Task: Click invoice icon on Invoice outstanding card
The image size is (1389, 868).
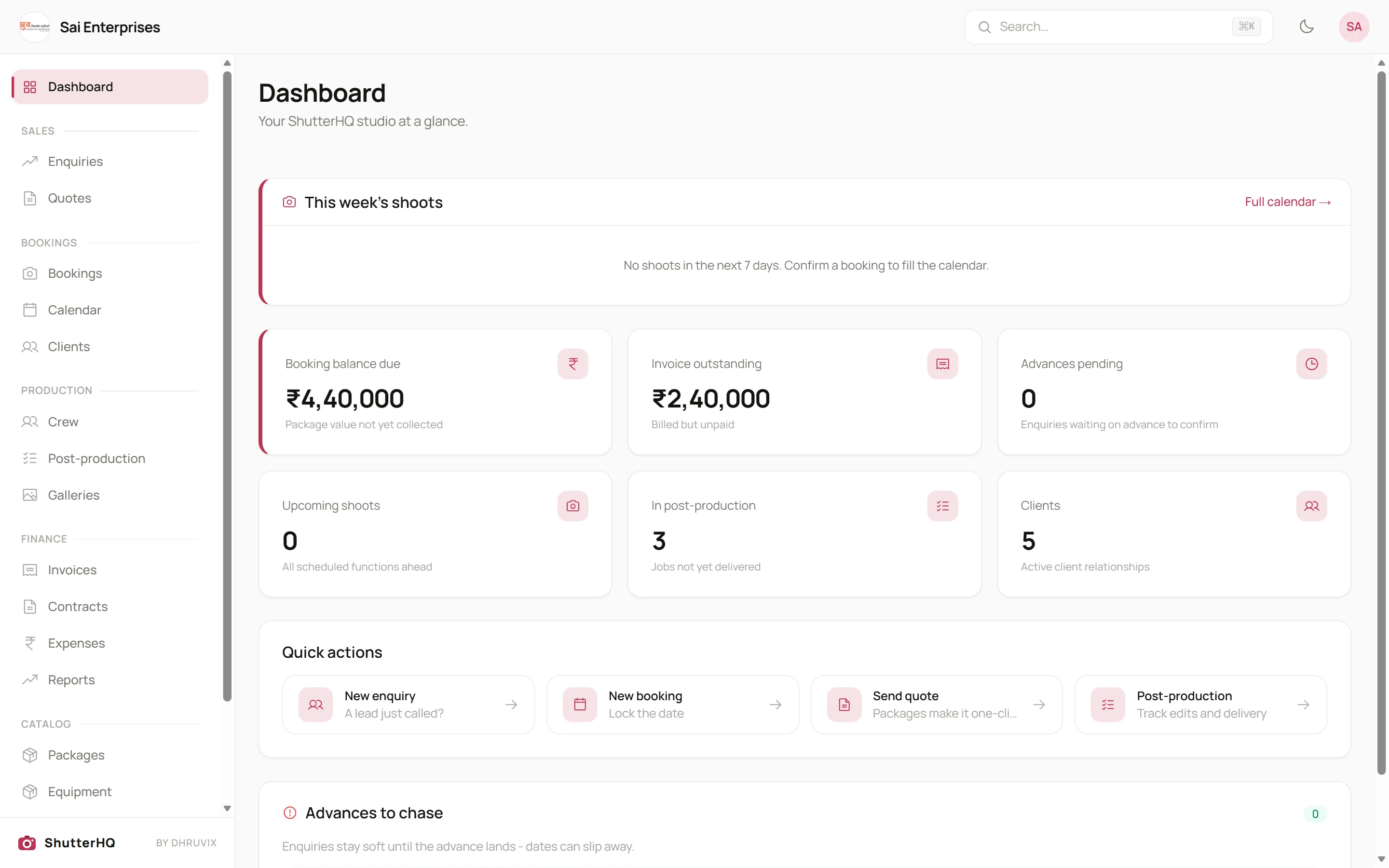Action: tap(942, 364)
